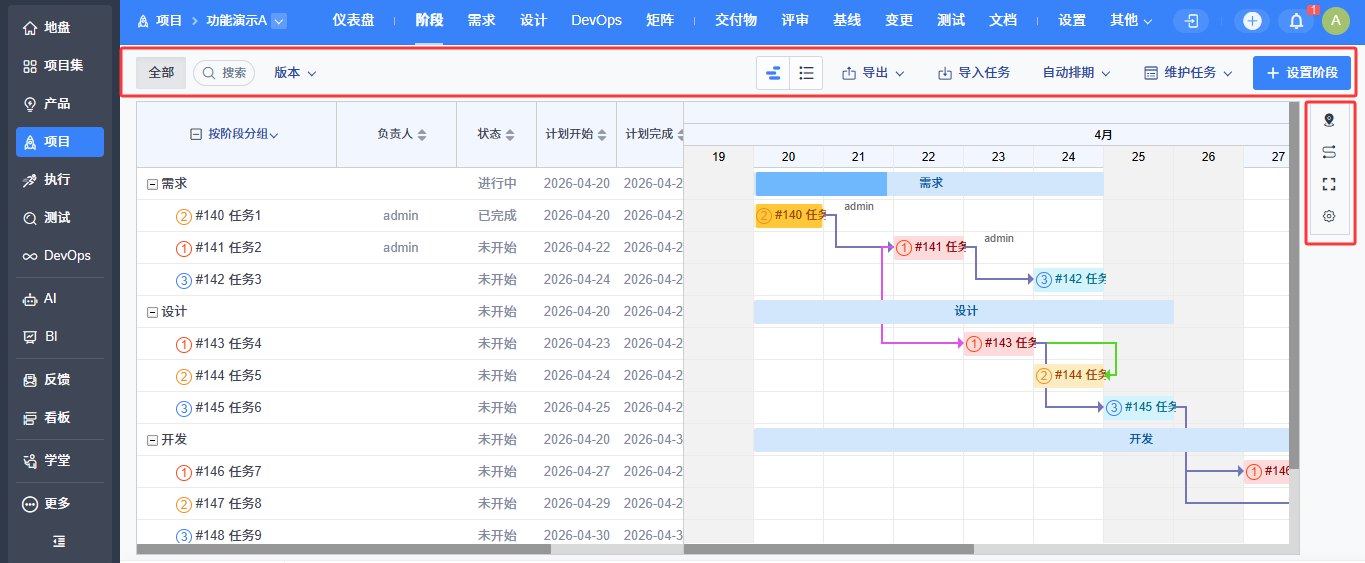
Task: Click the Gantt chart horizontal scrollbar
Action: (829, 549)
